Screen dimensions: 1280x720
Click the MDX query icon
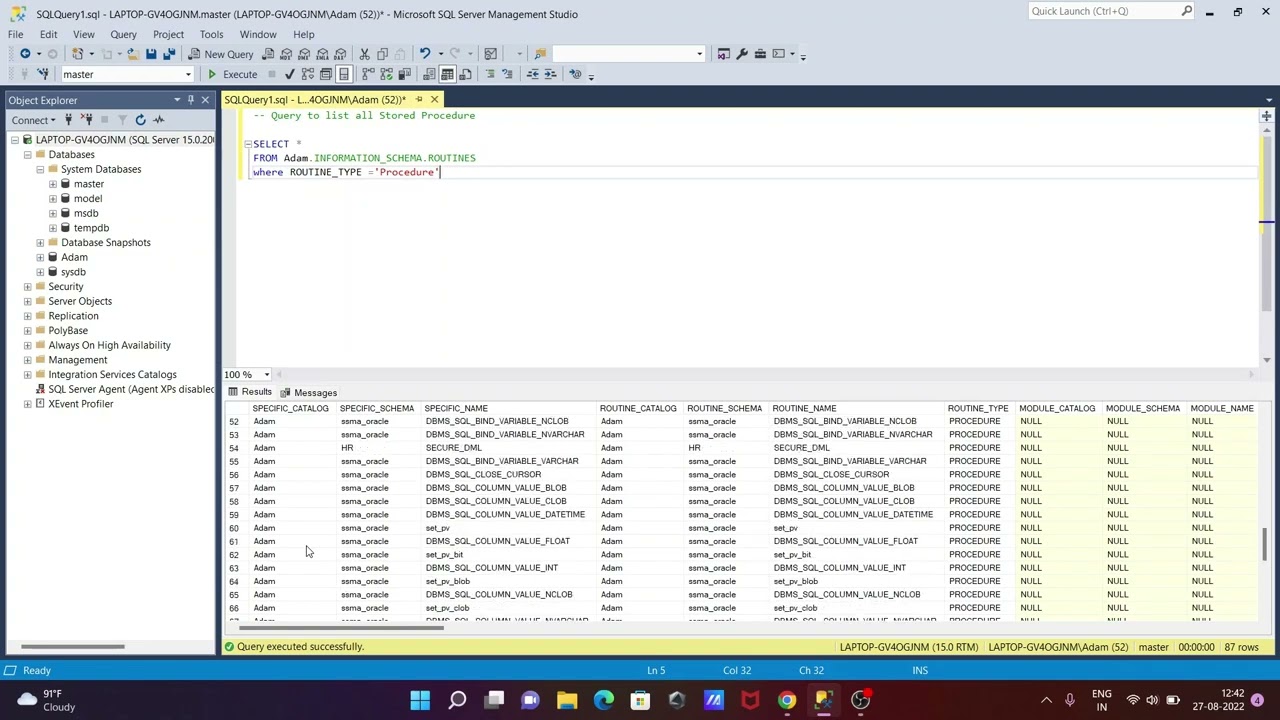coord(286,54)
